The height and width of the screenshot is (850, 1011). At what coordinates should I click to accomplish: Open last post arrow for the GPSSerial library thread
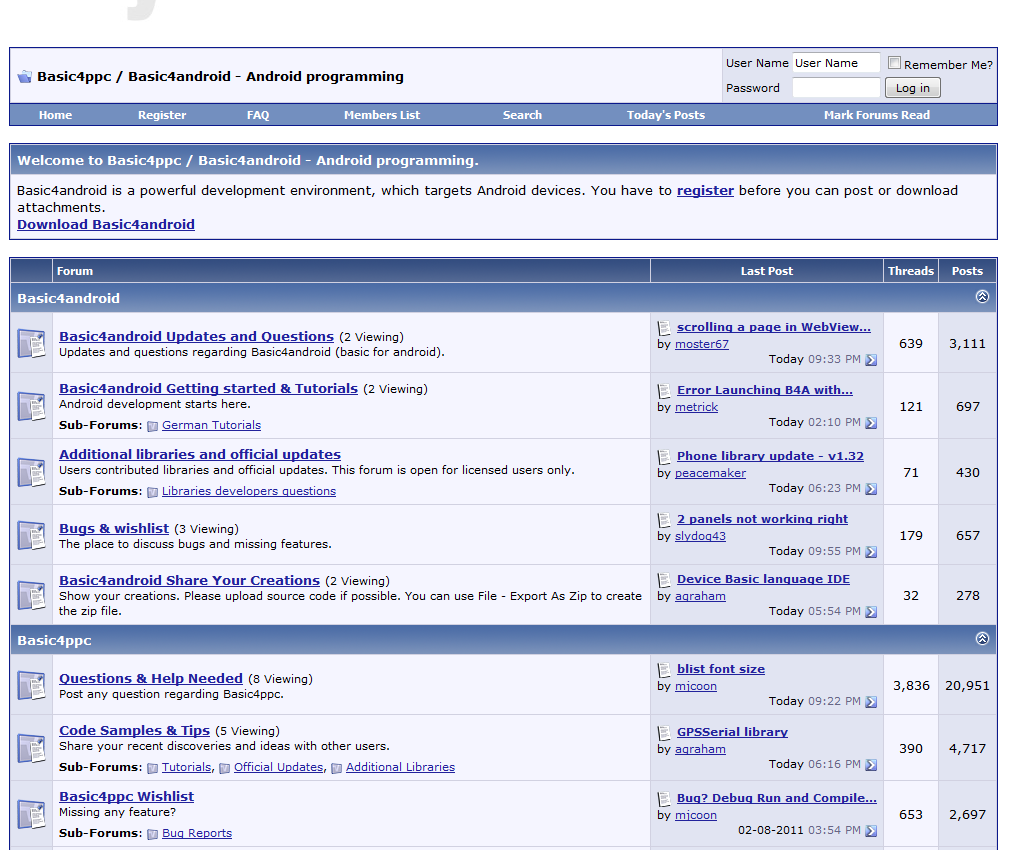point(870,764)
